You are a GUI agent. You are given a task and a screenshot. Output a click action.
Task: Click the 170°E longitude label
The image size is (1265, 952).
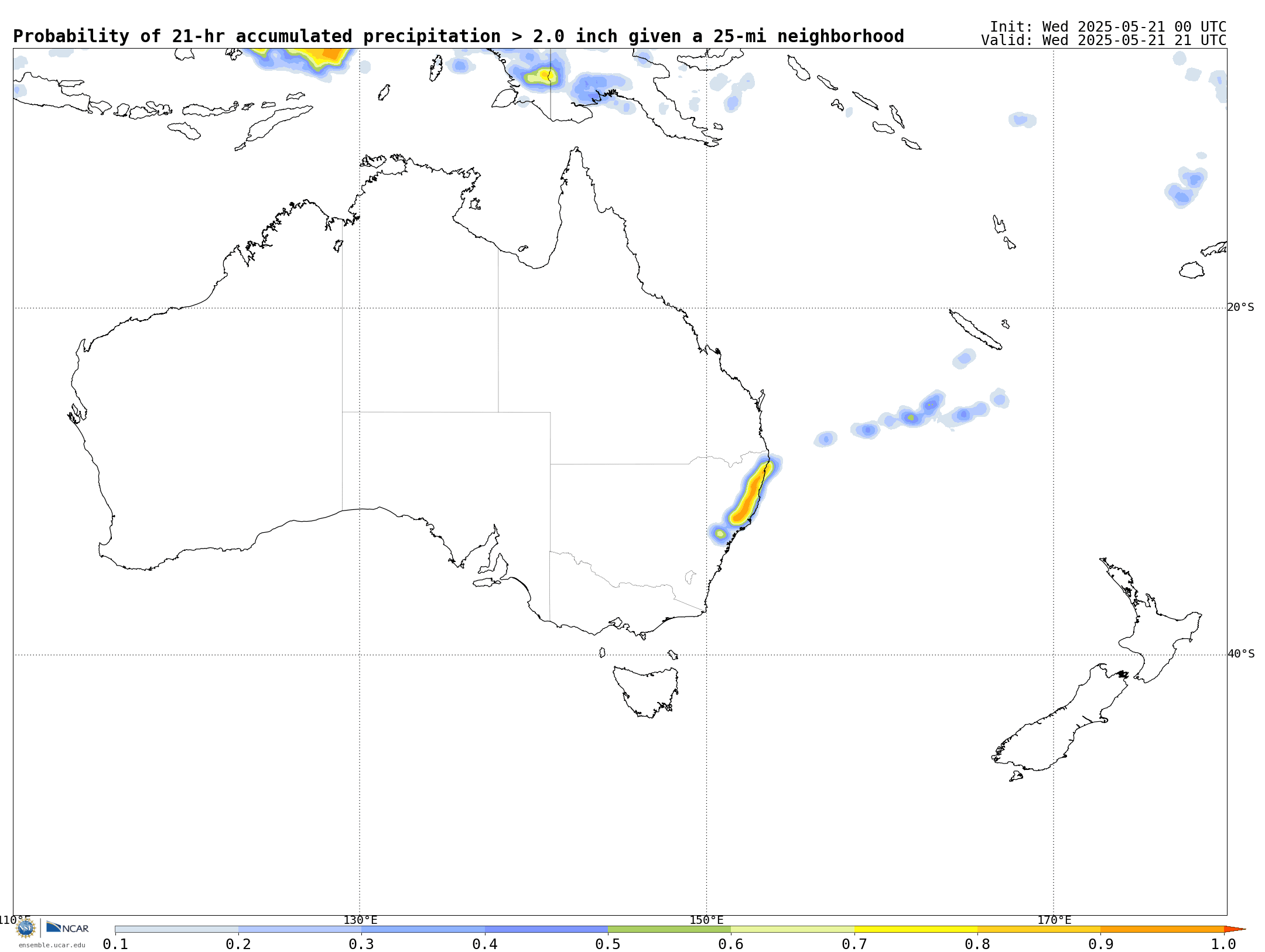click(1054, 920)
